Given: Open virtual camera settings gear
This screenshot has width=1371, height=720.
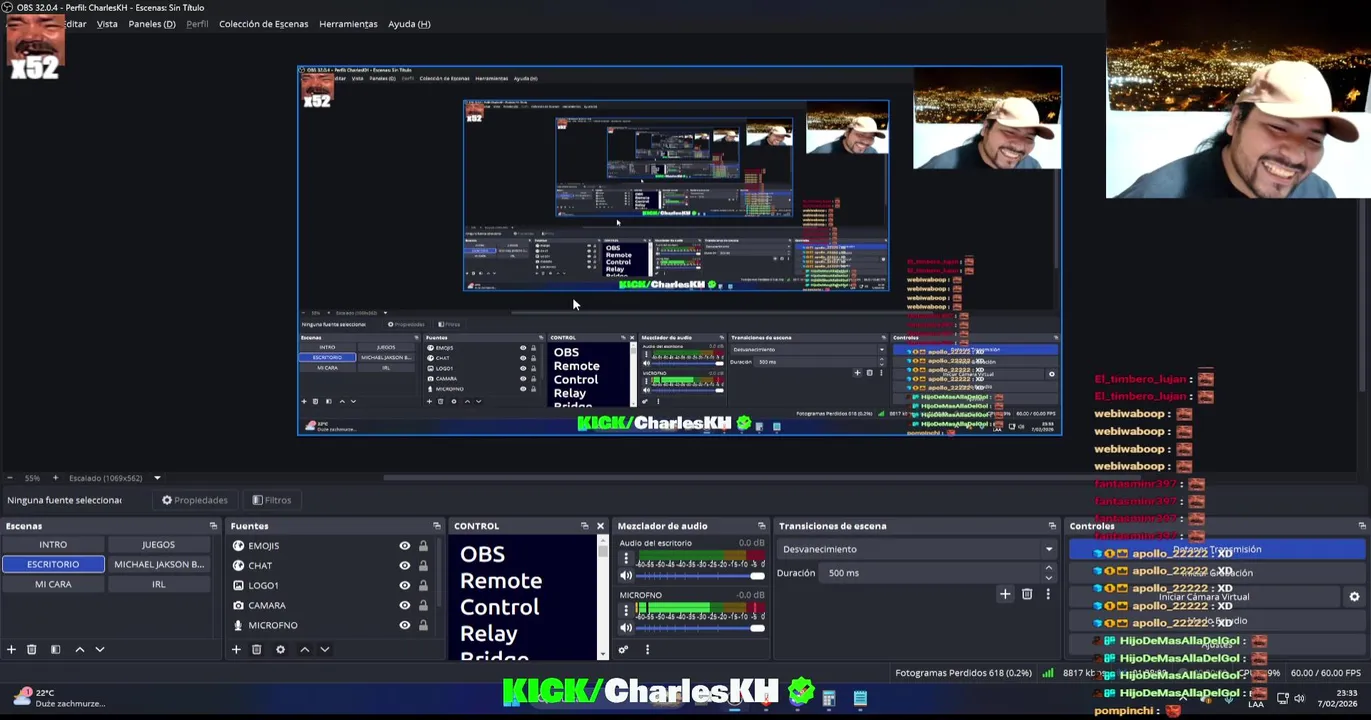Looking at the screenshot, I should (x=1354, y=597).
